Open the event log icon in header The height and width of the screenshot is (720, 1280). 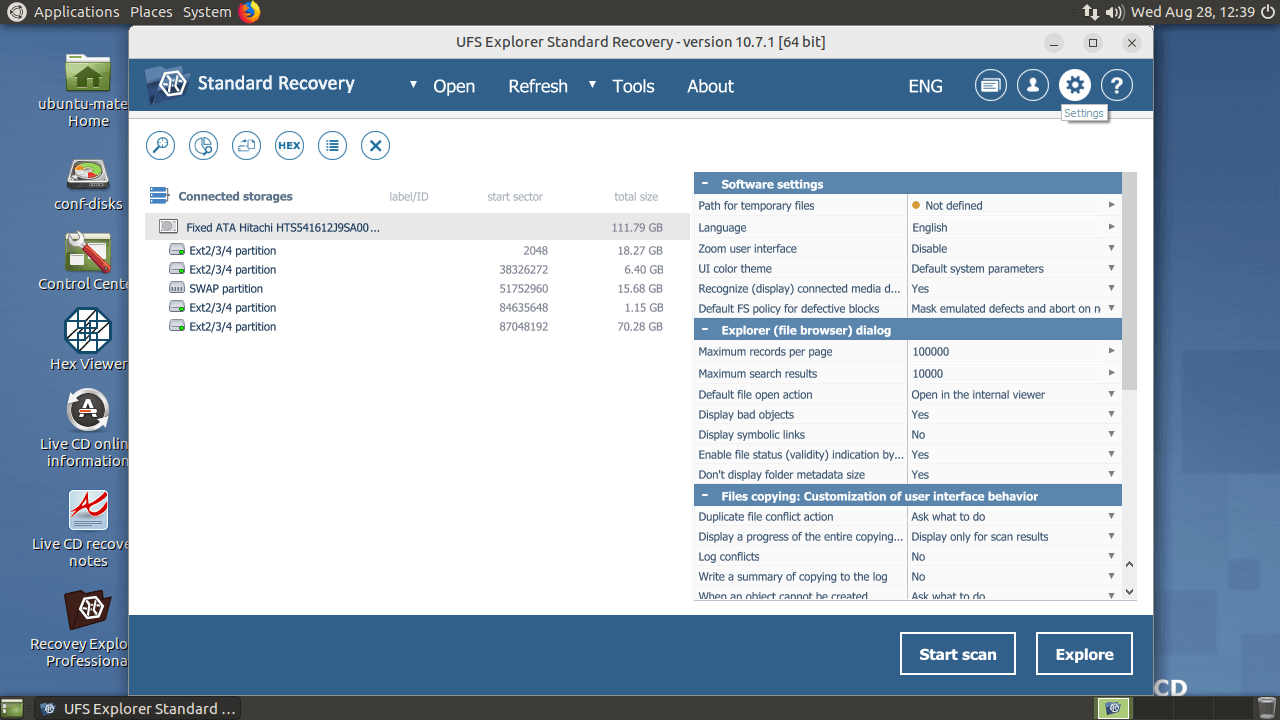tap(991, 85)
